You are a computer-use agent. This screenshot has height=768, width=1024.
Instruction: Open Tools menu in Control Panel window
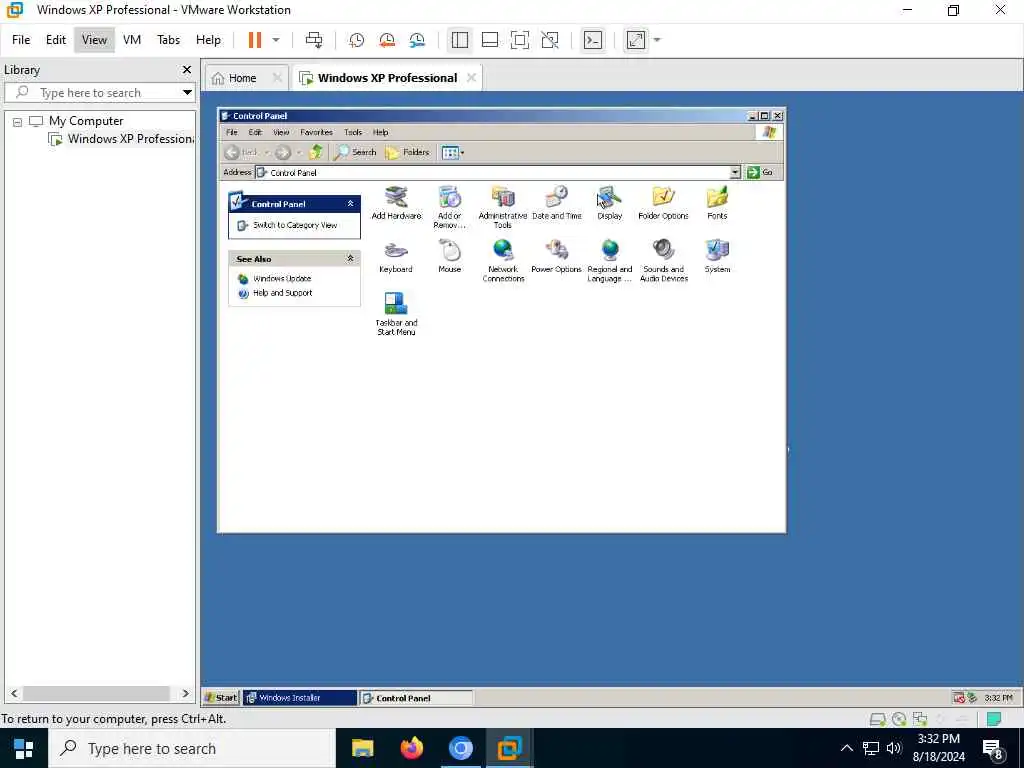click(353, 132)
